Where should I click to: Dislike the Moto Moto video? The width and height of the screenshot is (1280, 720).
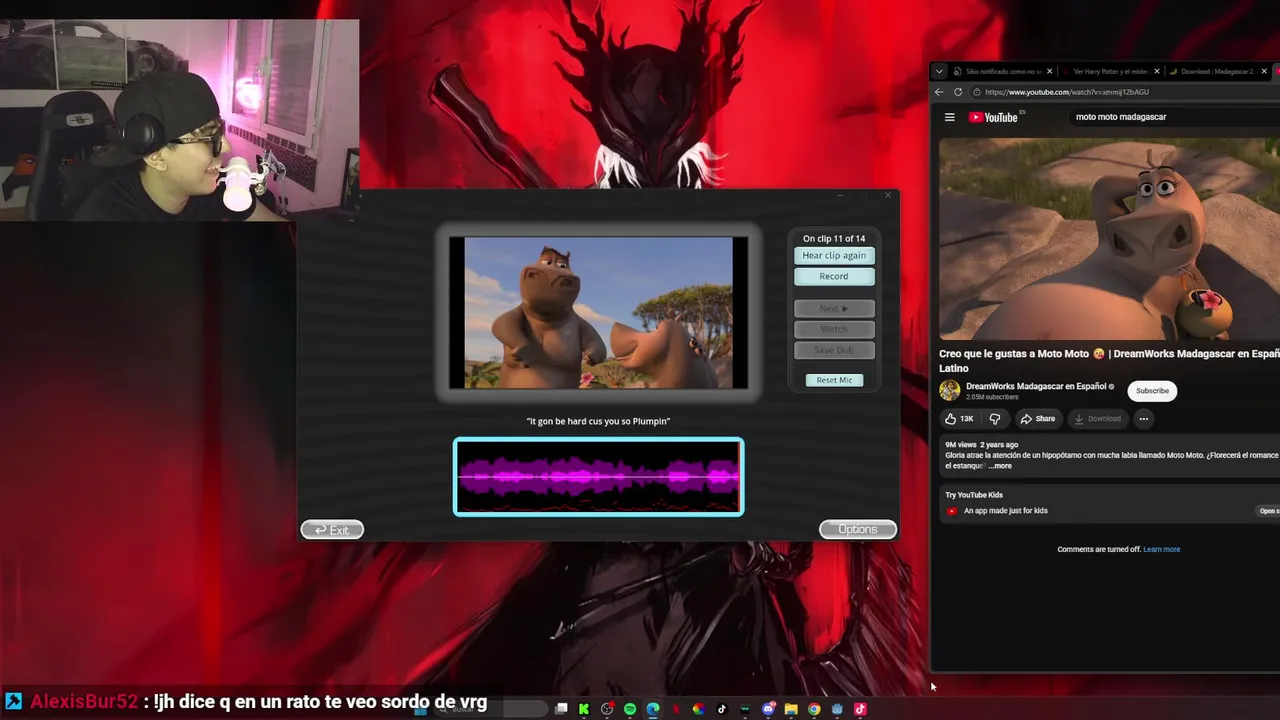point(994,419)
